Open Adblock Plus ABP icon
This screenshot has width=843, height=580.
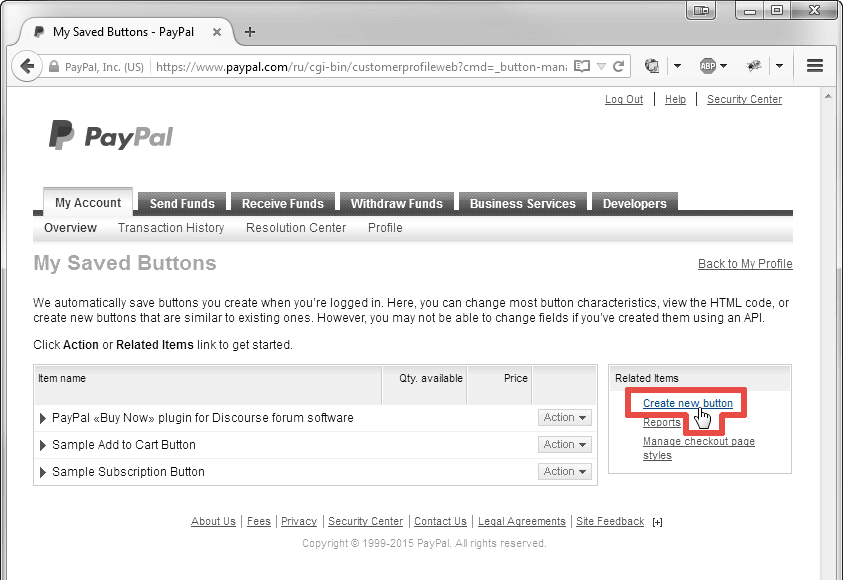707,66
